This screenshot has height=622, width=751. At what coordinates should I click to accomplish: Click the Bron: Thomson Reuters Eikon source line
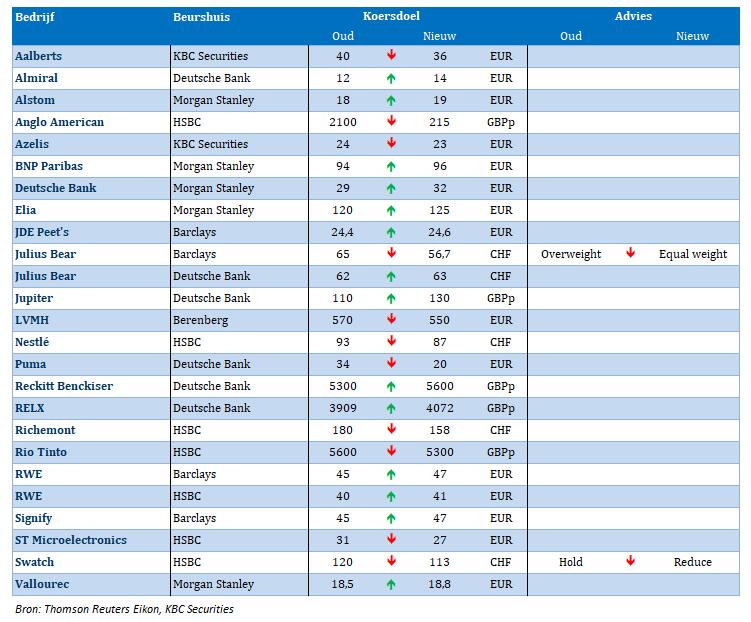[125, 609]
